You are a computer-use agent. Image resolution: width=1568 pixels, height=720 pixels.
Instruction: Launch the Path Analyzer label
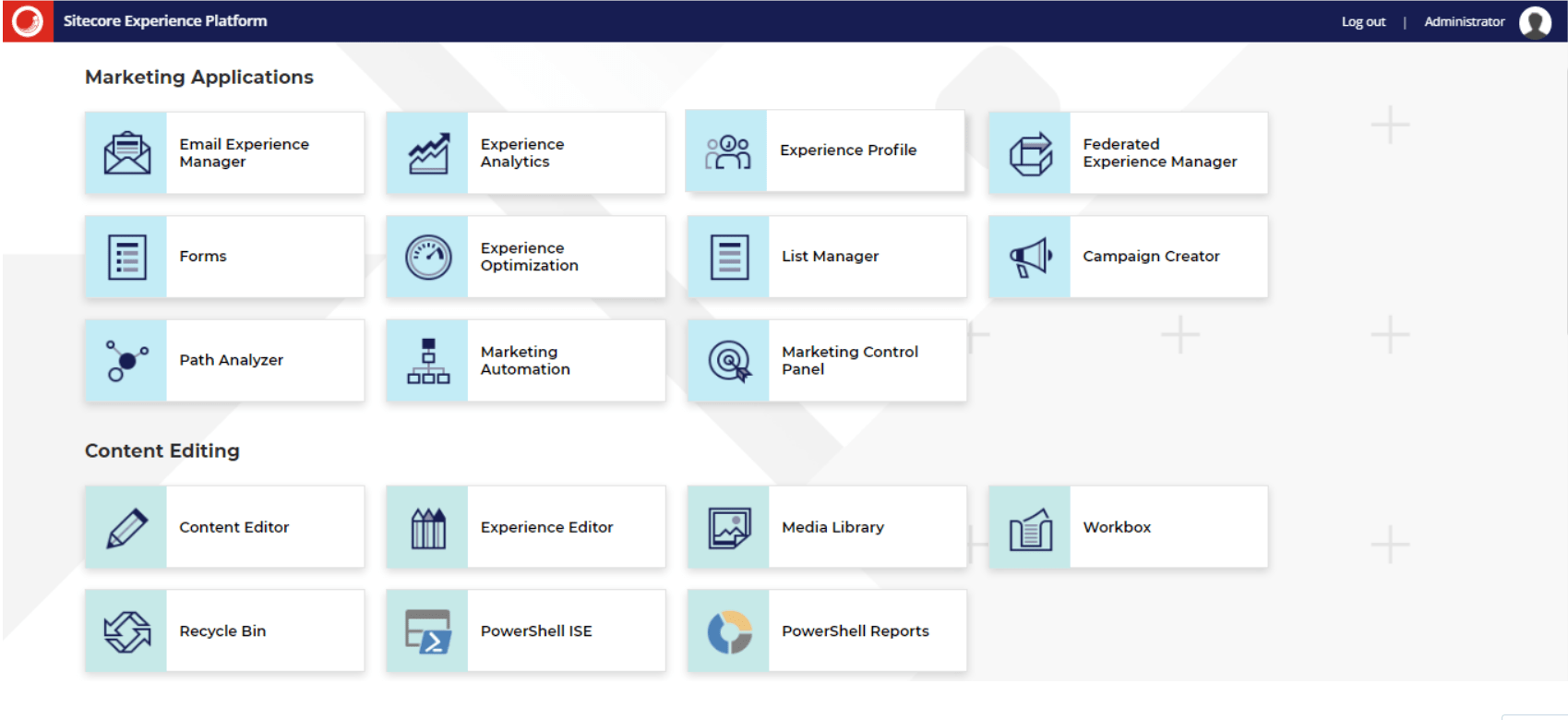231,360
